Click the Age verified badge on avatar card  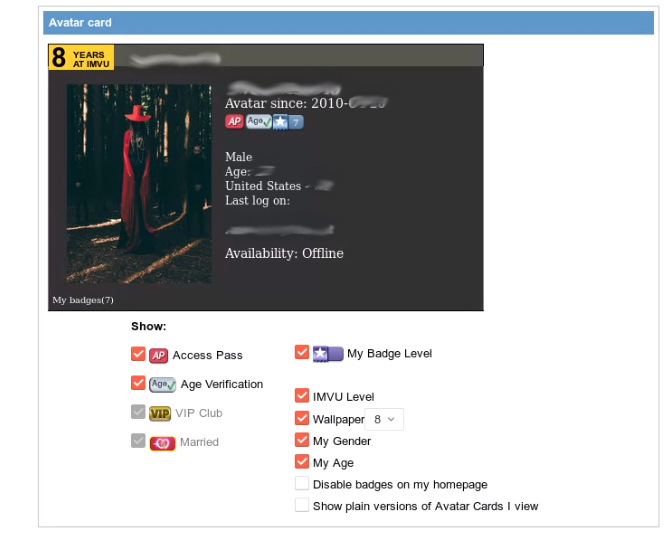[259, 122]
